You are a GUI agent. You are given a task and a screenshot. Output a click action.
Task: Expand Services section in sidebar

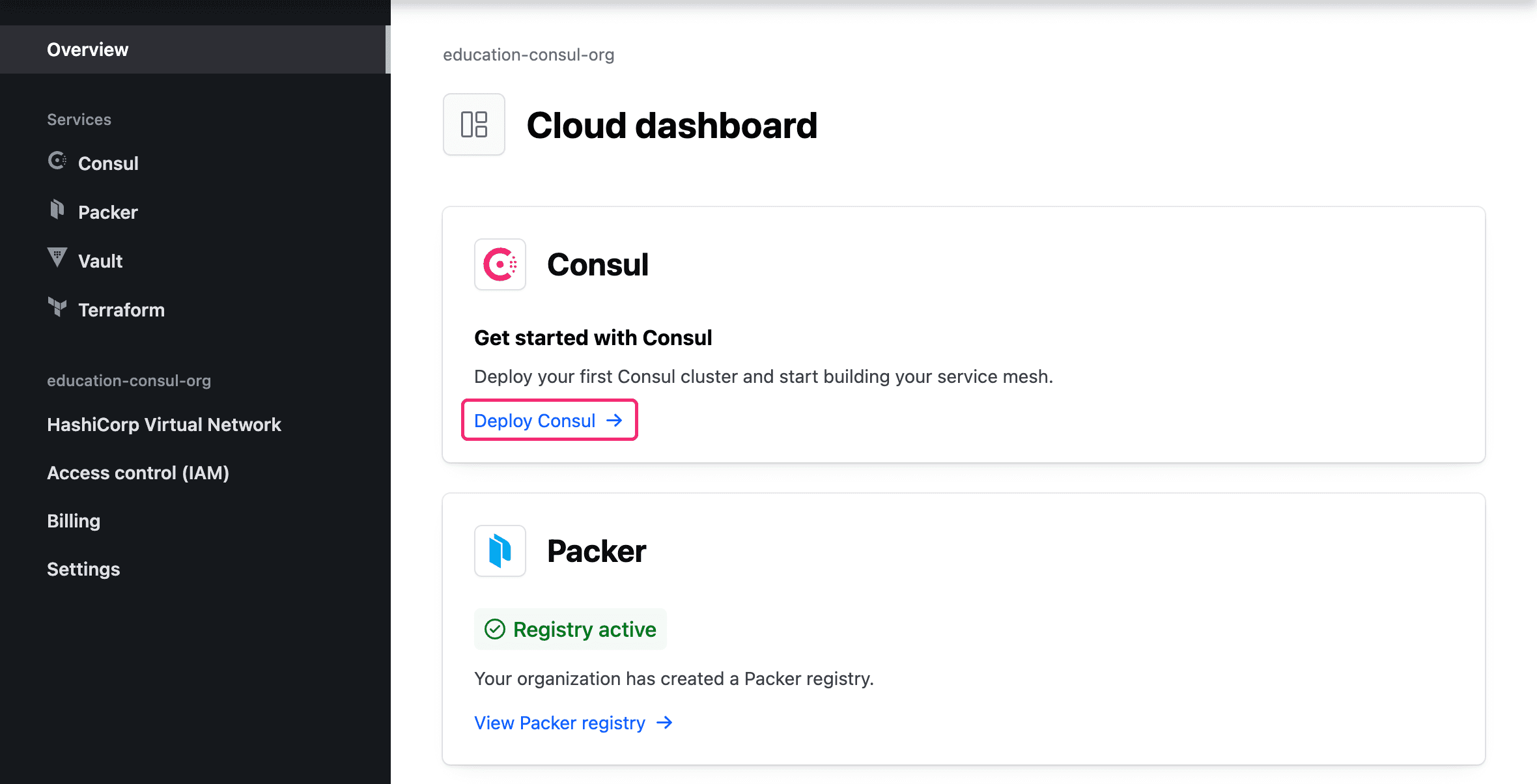pos(79,119)
